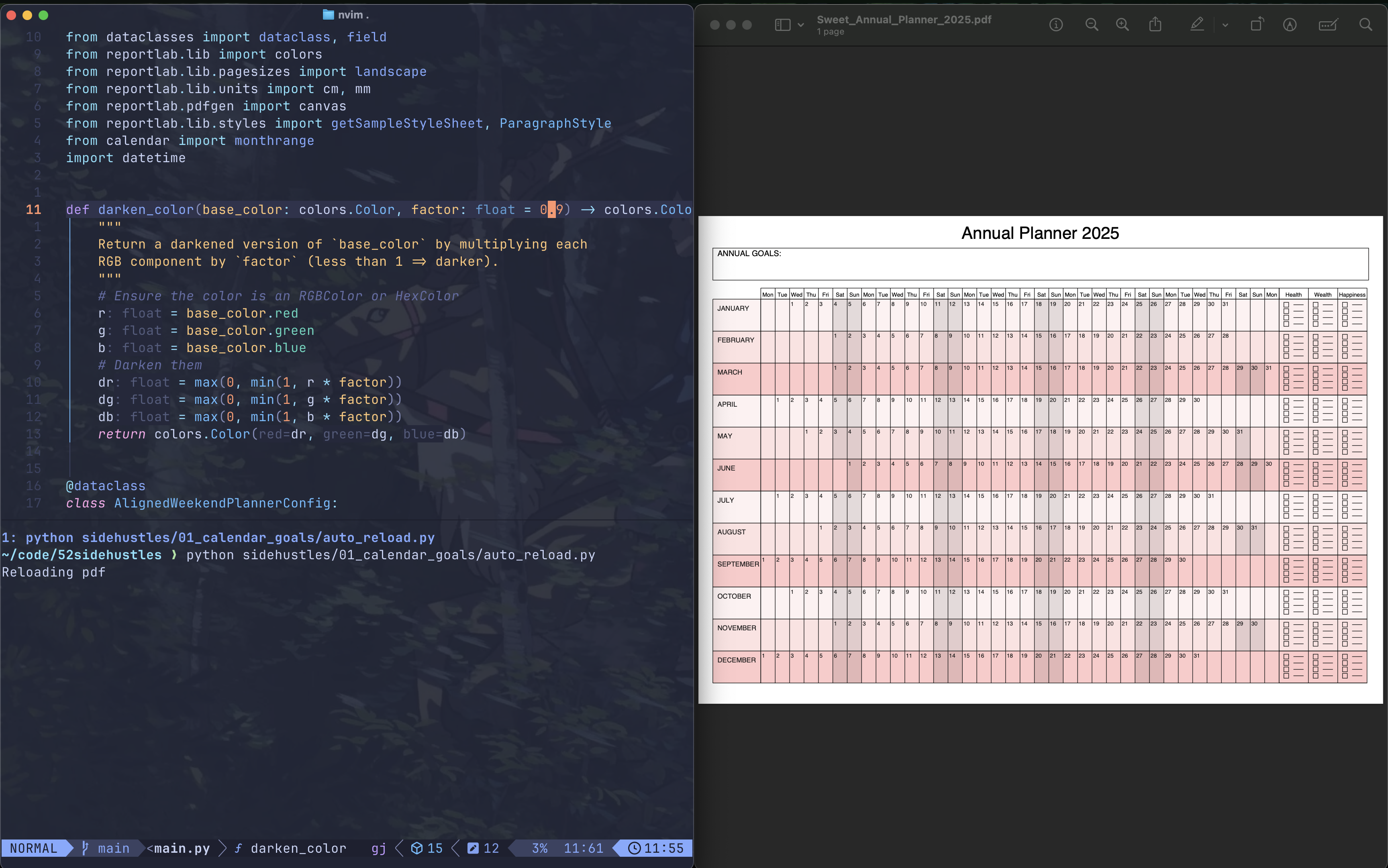Click the 'Reloading pdf' terminal output
The height and width of the screenshot is (868, 1388).
53,573
